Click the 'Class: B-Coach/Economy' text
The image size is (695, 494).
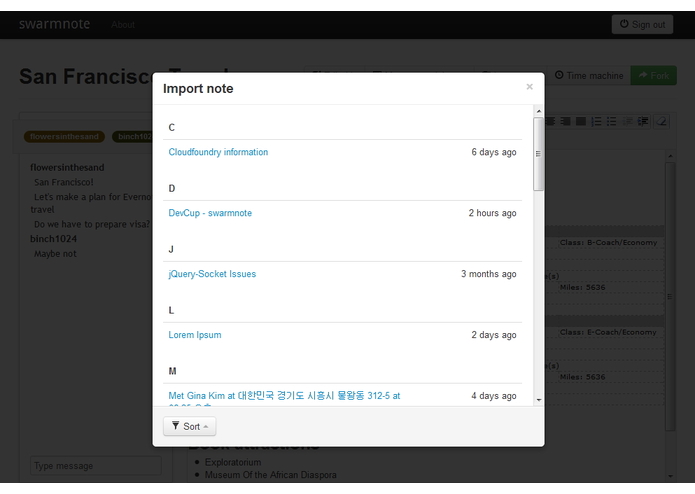pos(608,242)
